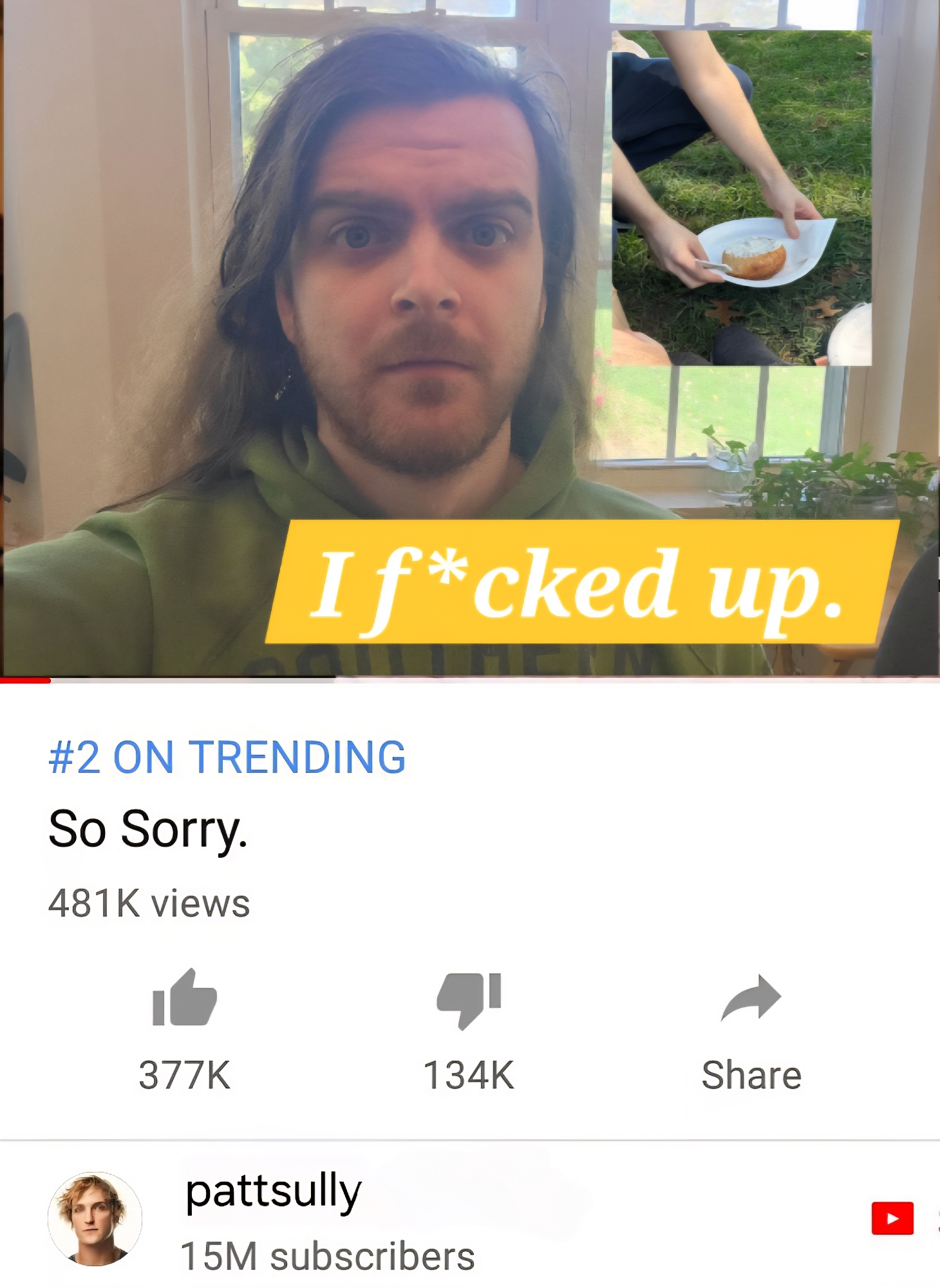Tap the Share text label
The width and height of the screenshot is (940, 1288).
click(x=751, y=1075)
